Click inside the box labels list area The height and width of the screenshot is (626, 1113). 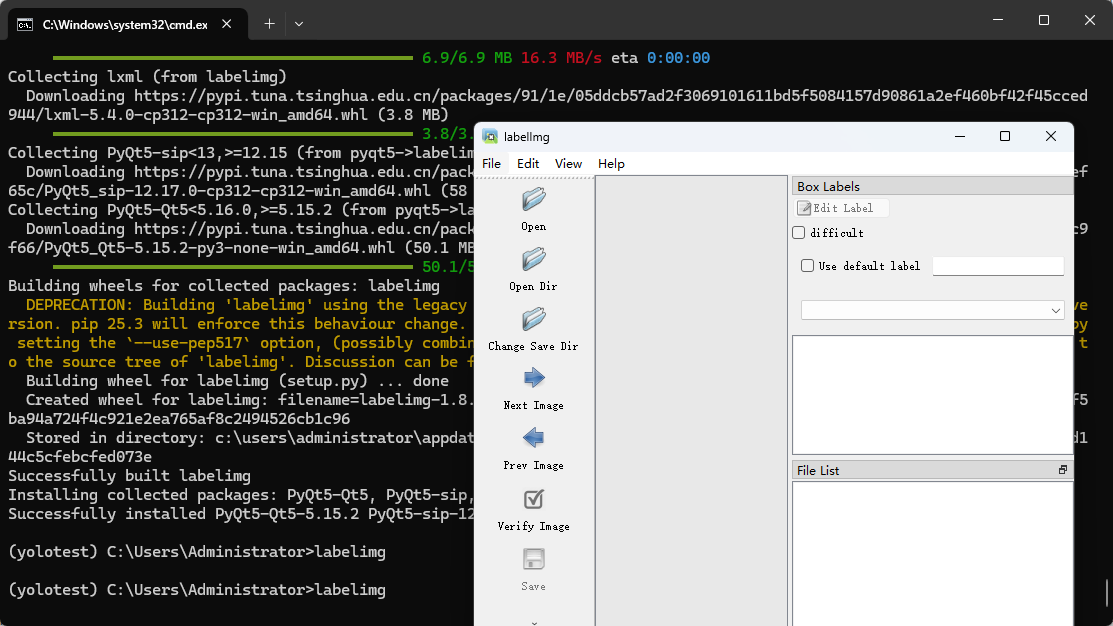coord(932,395)
